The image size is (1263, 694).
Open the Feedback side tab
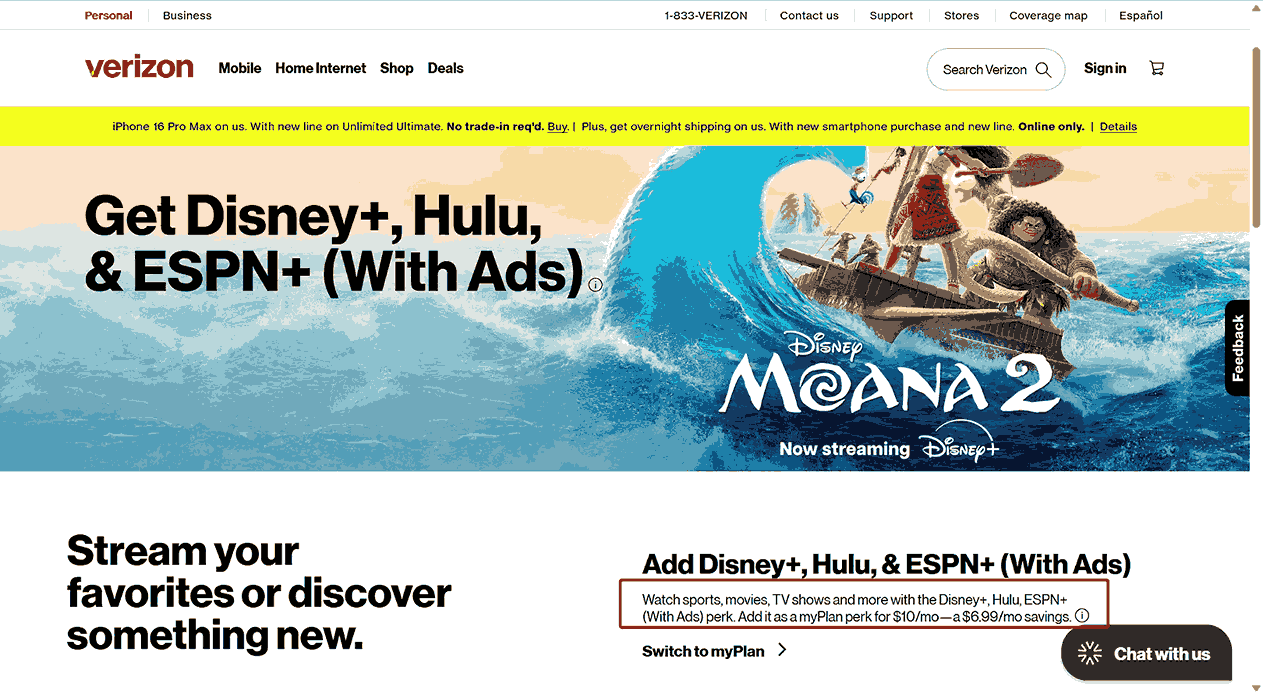[x=1238, y=348]
